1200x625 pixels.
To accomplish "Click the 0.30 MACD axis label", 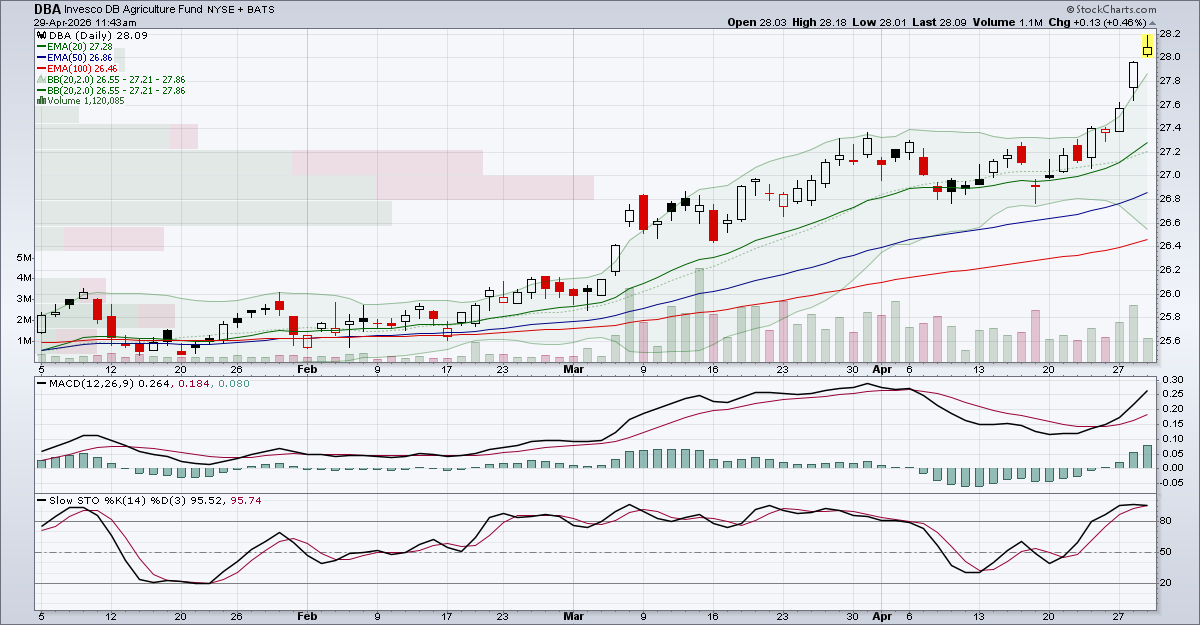I will tap(1171, 380).
